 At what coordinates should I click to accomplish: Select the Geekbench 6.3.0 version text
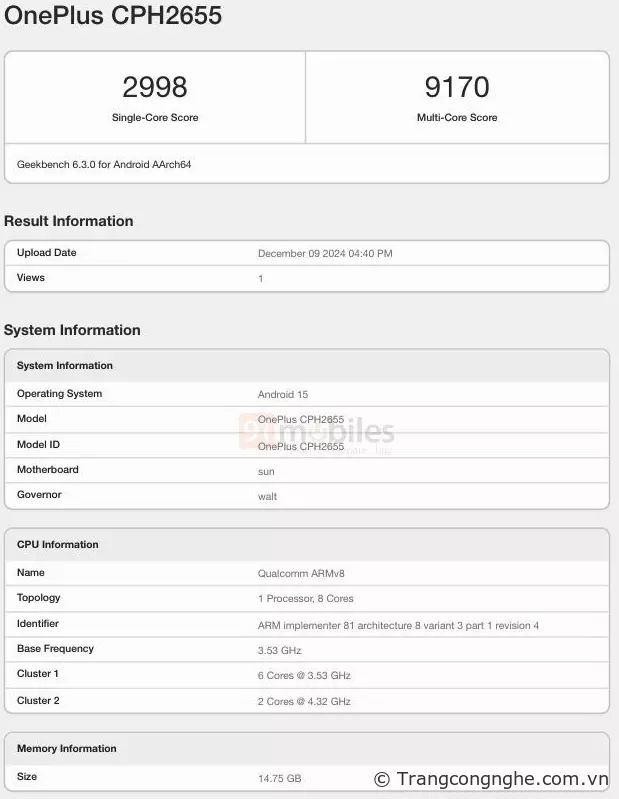click(104, 164)
